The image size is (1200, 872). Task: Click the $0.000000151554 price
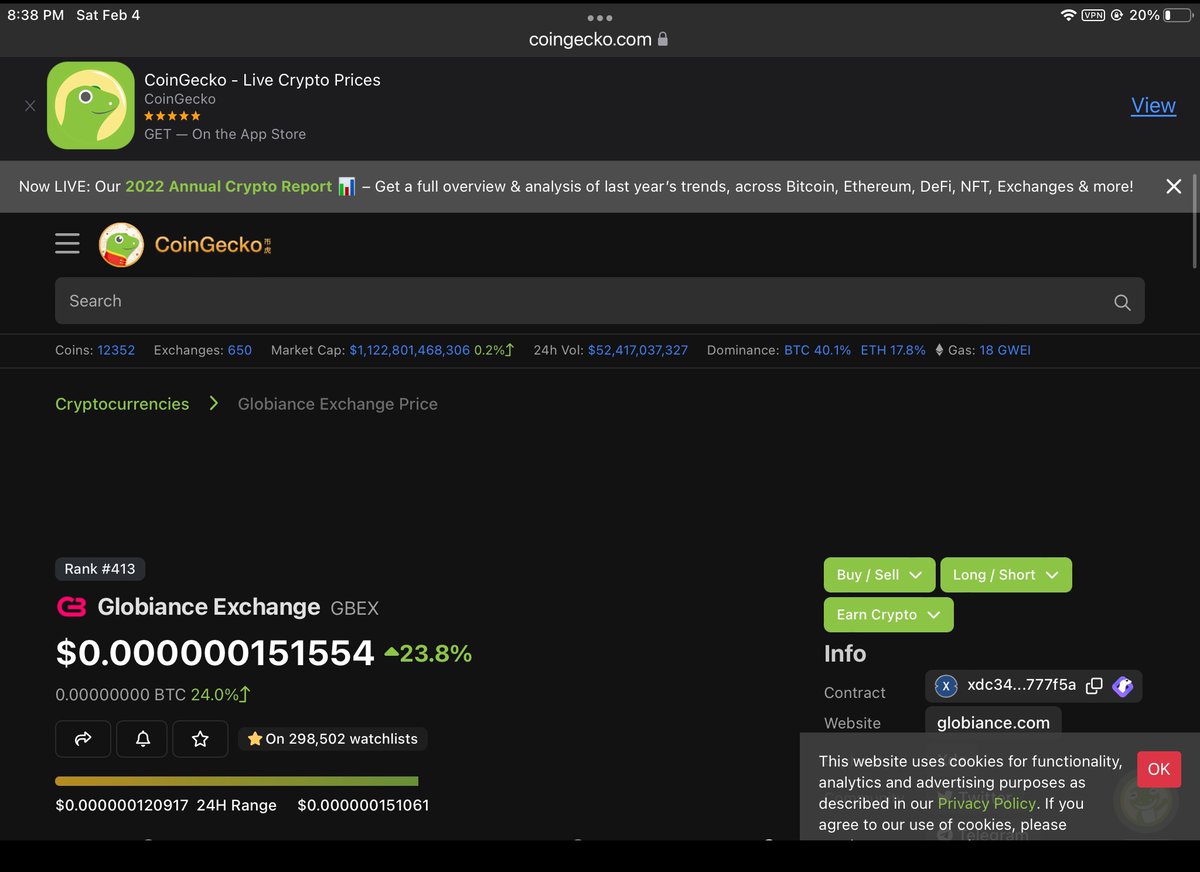click(x=215, y=653)
